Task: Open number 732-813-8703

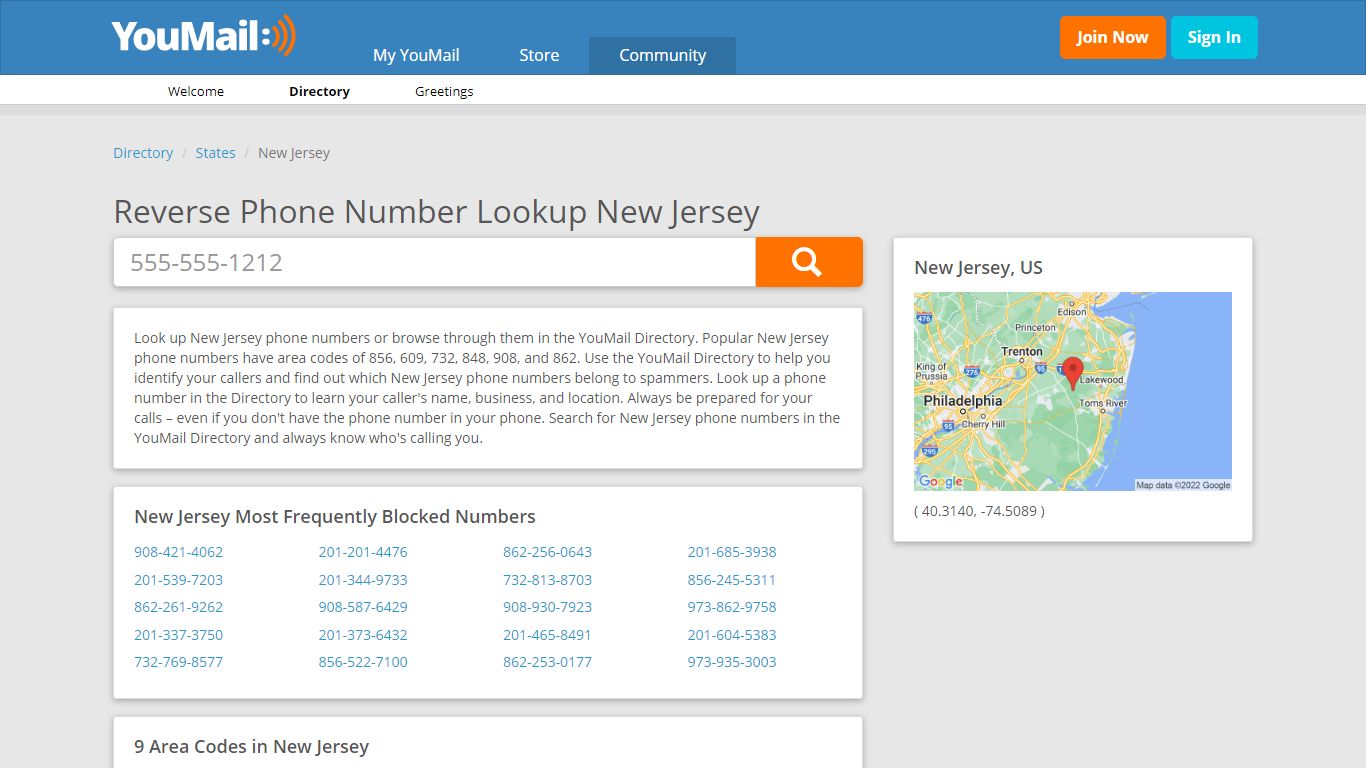Action: [x=547, y=580]
